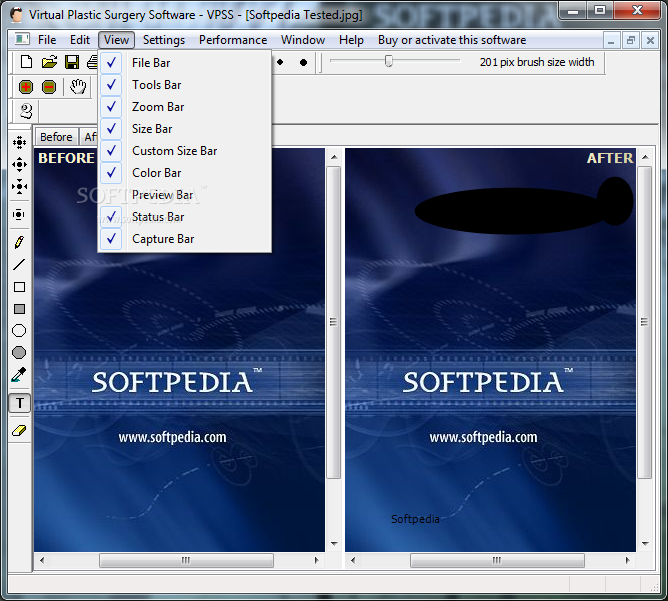The image size is (668, 601).
Task: Create a new file with blank page icon
Action: pyautogui.click(x=26, y=62)
